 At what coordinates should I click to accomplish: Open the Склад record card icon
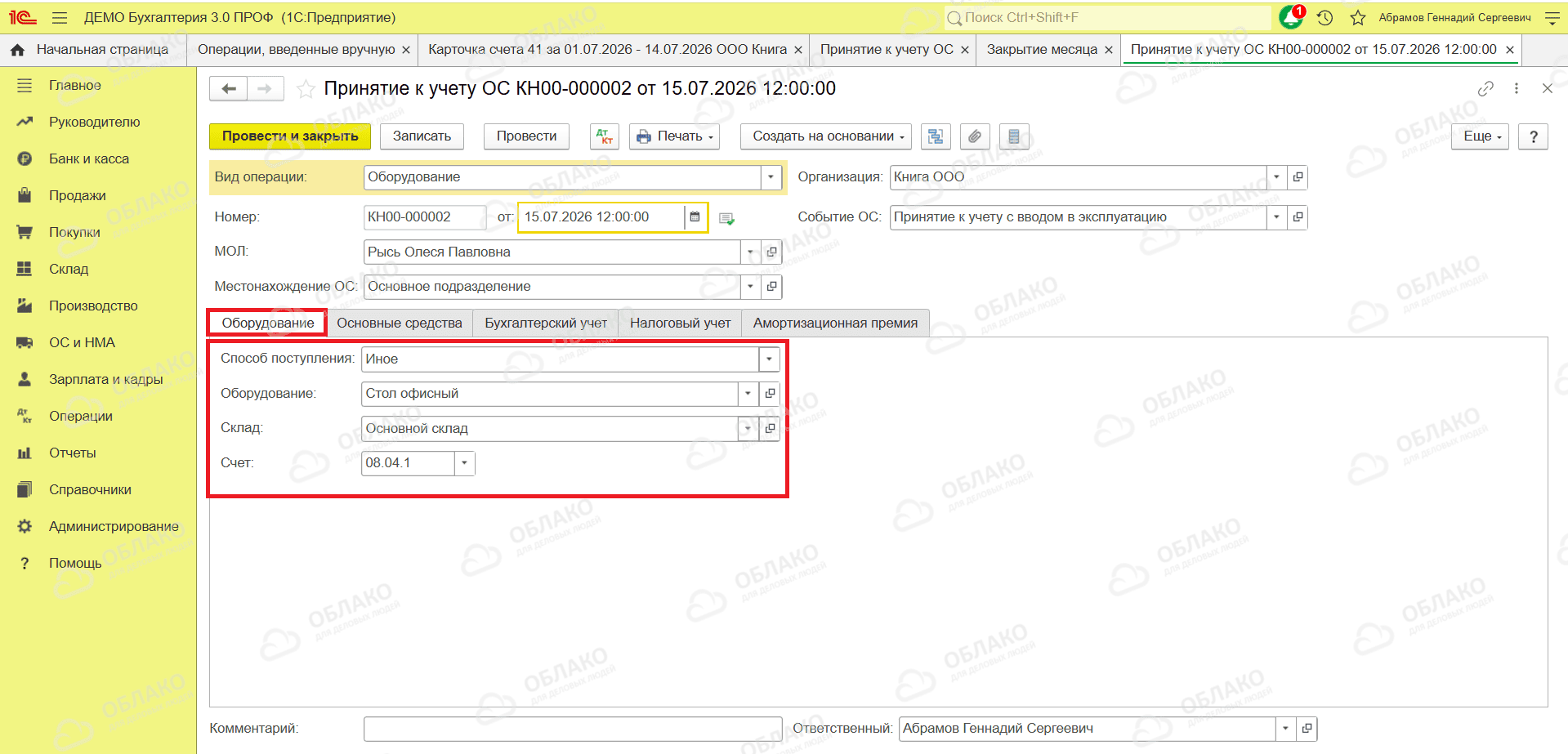[x=770, y=429]
